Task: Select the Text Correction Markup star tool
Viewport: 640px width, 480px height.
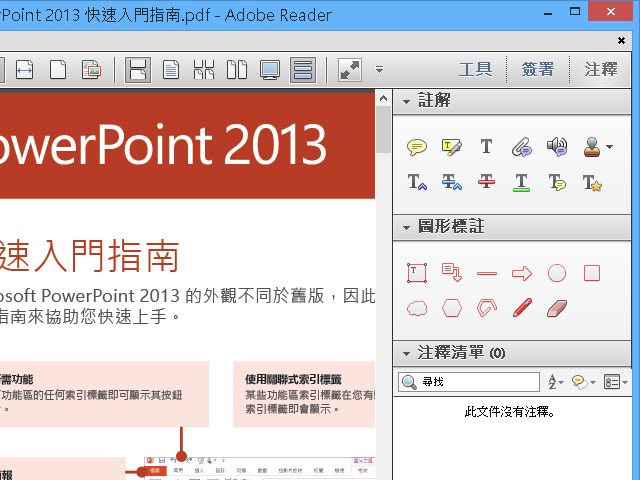Action: [592, 182]
